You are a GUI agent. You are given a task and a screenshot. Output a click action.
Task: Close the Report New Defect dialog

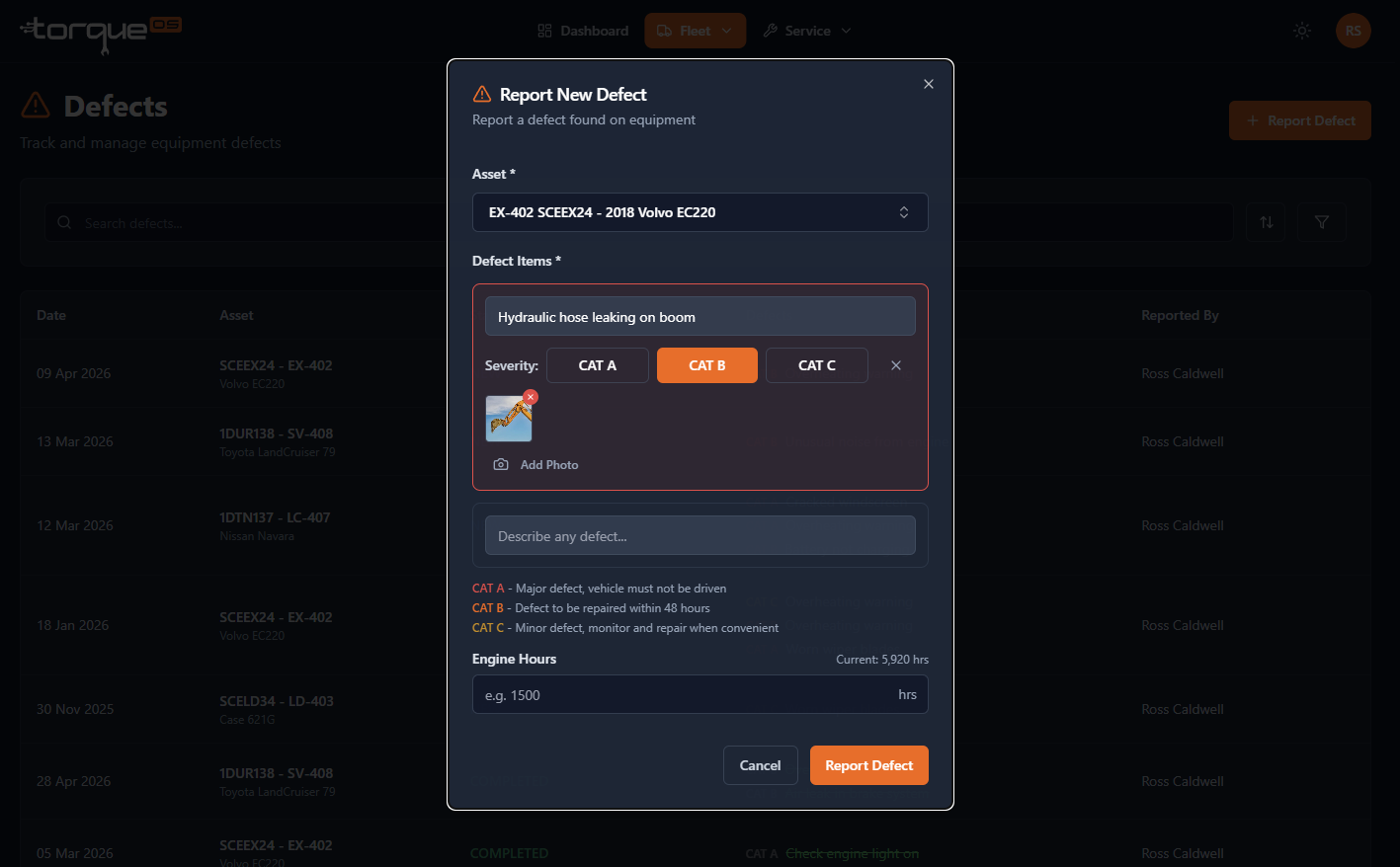[x=929, y=84]
